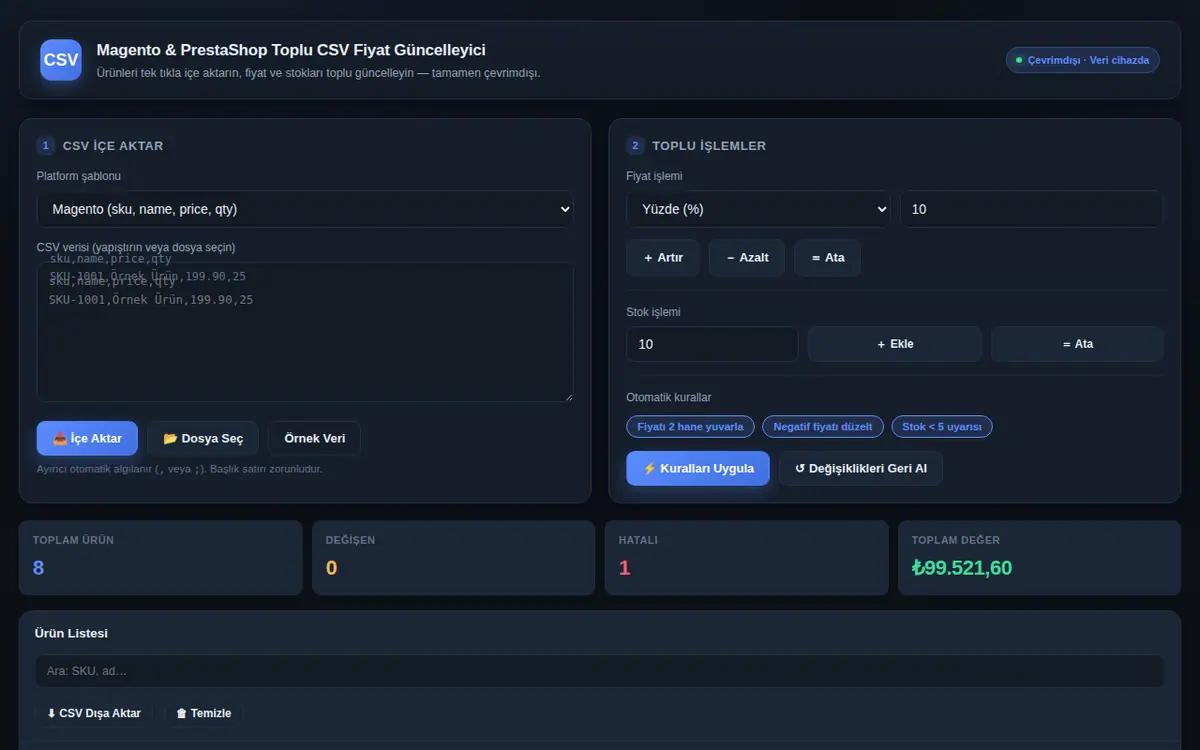This screenshot has height=750, width=1200.
Task: Click the product search field Ara: SKU, ad…
Action: click(x=600, y=671)
